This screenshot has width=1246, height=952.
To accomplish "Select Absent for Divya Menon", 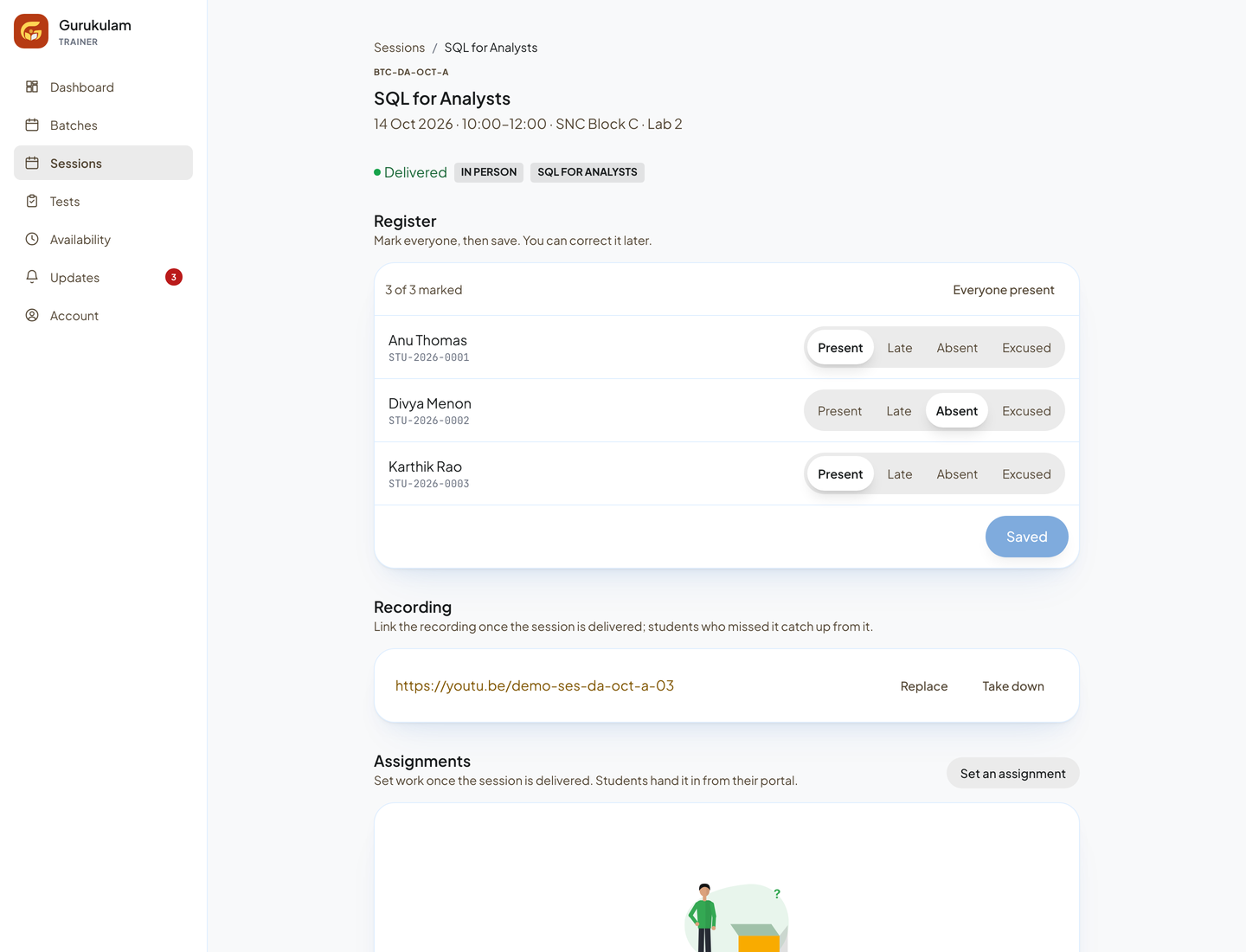I will [957, 410].
